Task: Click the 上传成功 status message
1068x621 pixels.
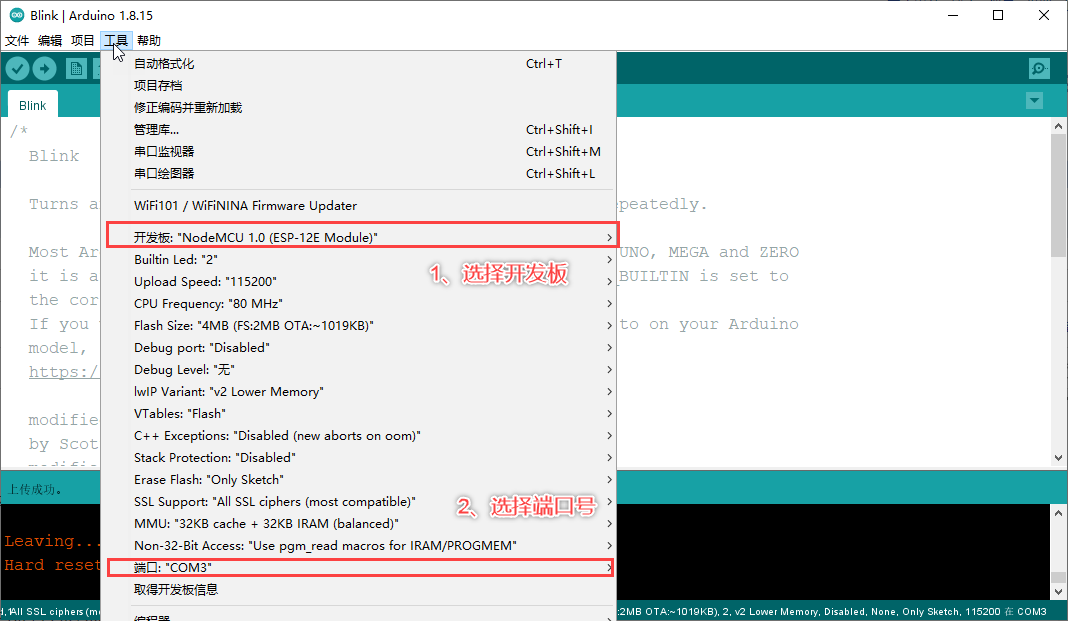Action: click(x=34, y=489)
